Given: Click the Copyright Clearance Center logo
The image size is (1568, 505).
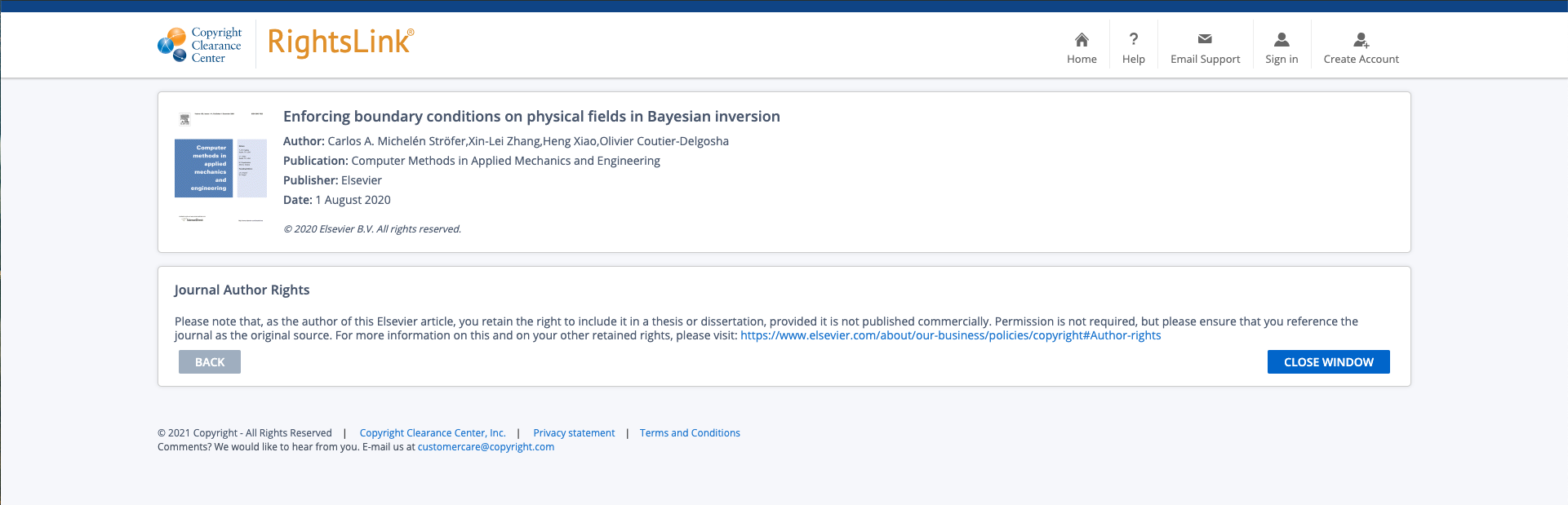Looking at the screenshot, I should tap(200, 45).
